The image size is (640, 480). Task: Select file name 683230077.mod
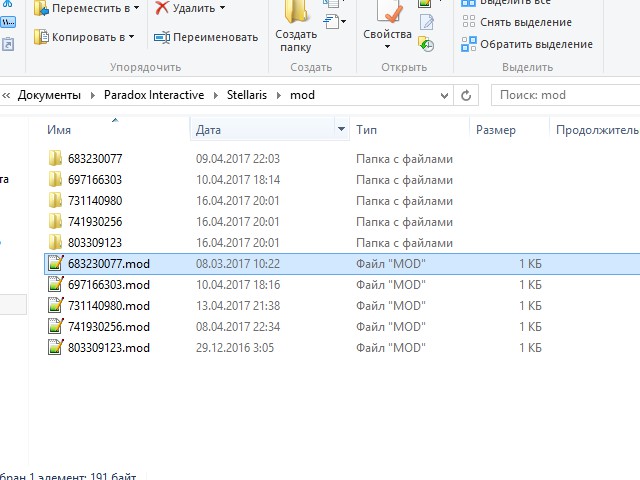tap(109, 264)
